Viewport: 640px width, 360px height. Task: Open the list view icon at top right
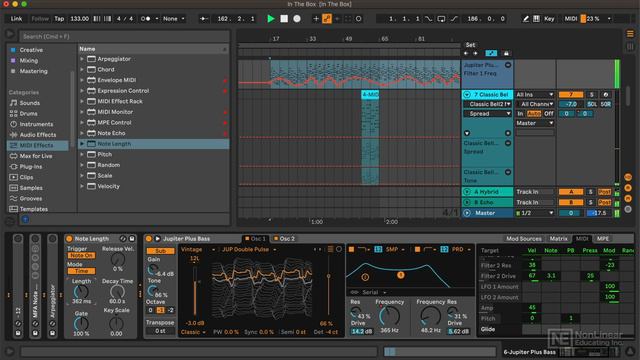(x=630, y=34)
